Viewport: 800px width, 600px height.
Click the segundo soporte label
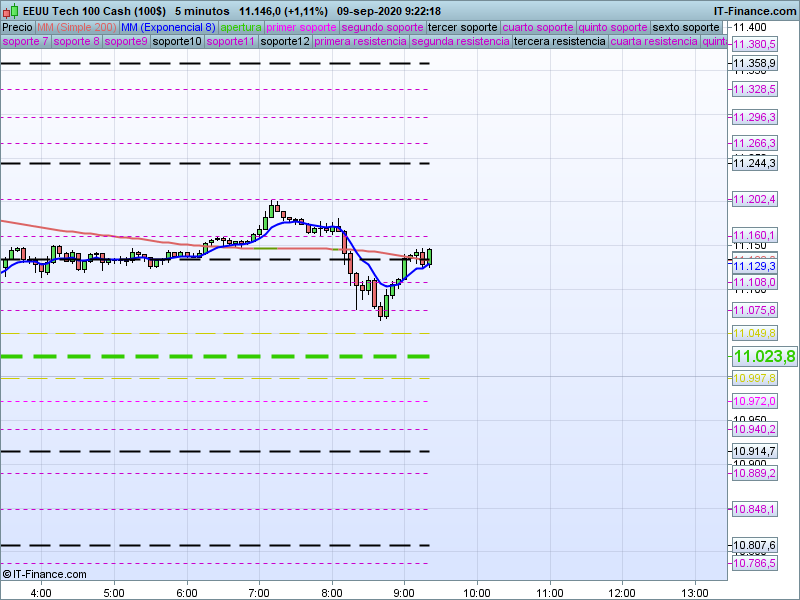383,27
